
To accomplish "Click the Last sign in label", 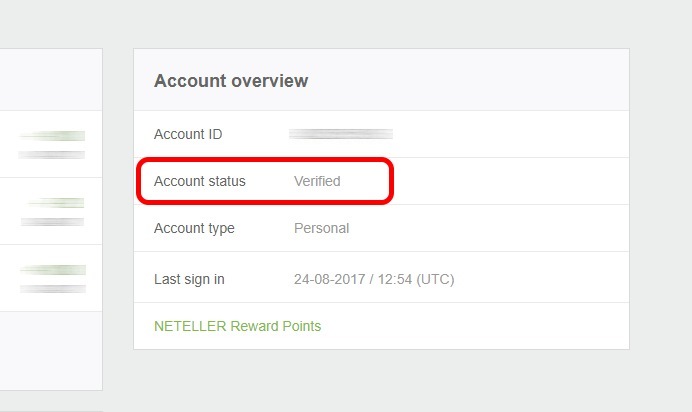I will point(189,279).
